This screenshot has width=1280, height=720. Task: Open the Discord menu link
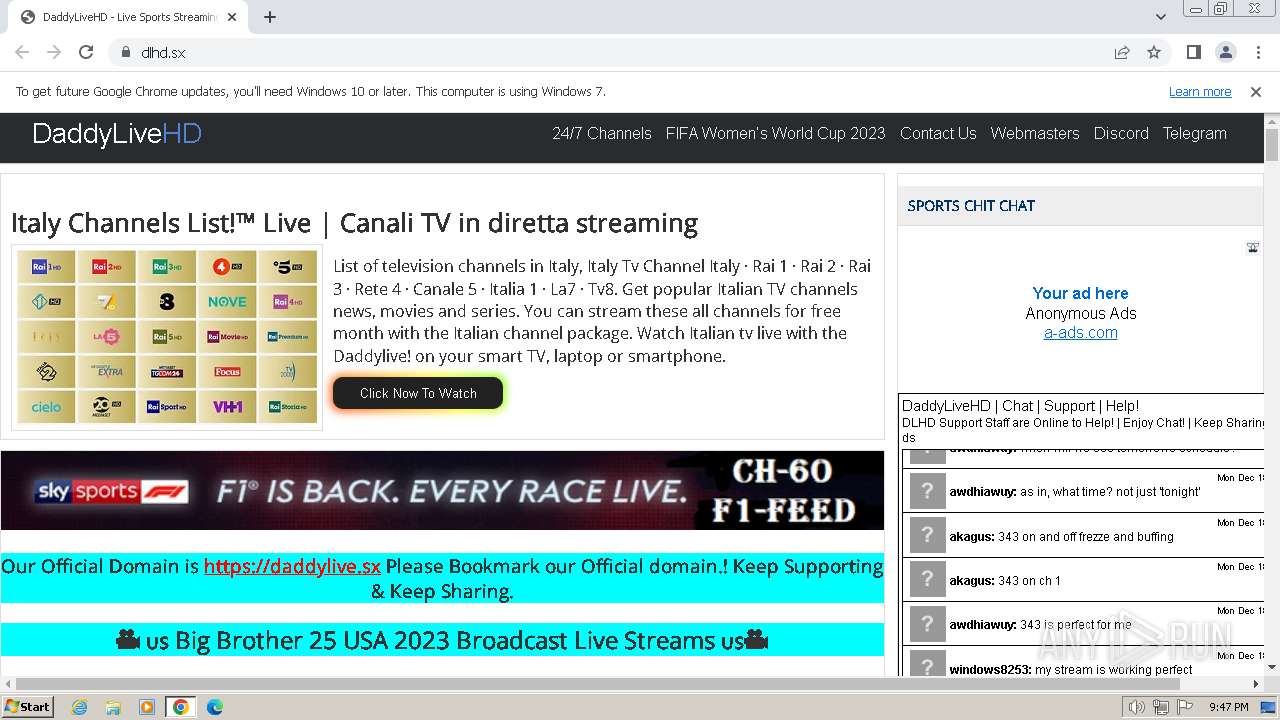coord(1121,133)
